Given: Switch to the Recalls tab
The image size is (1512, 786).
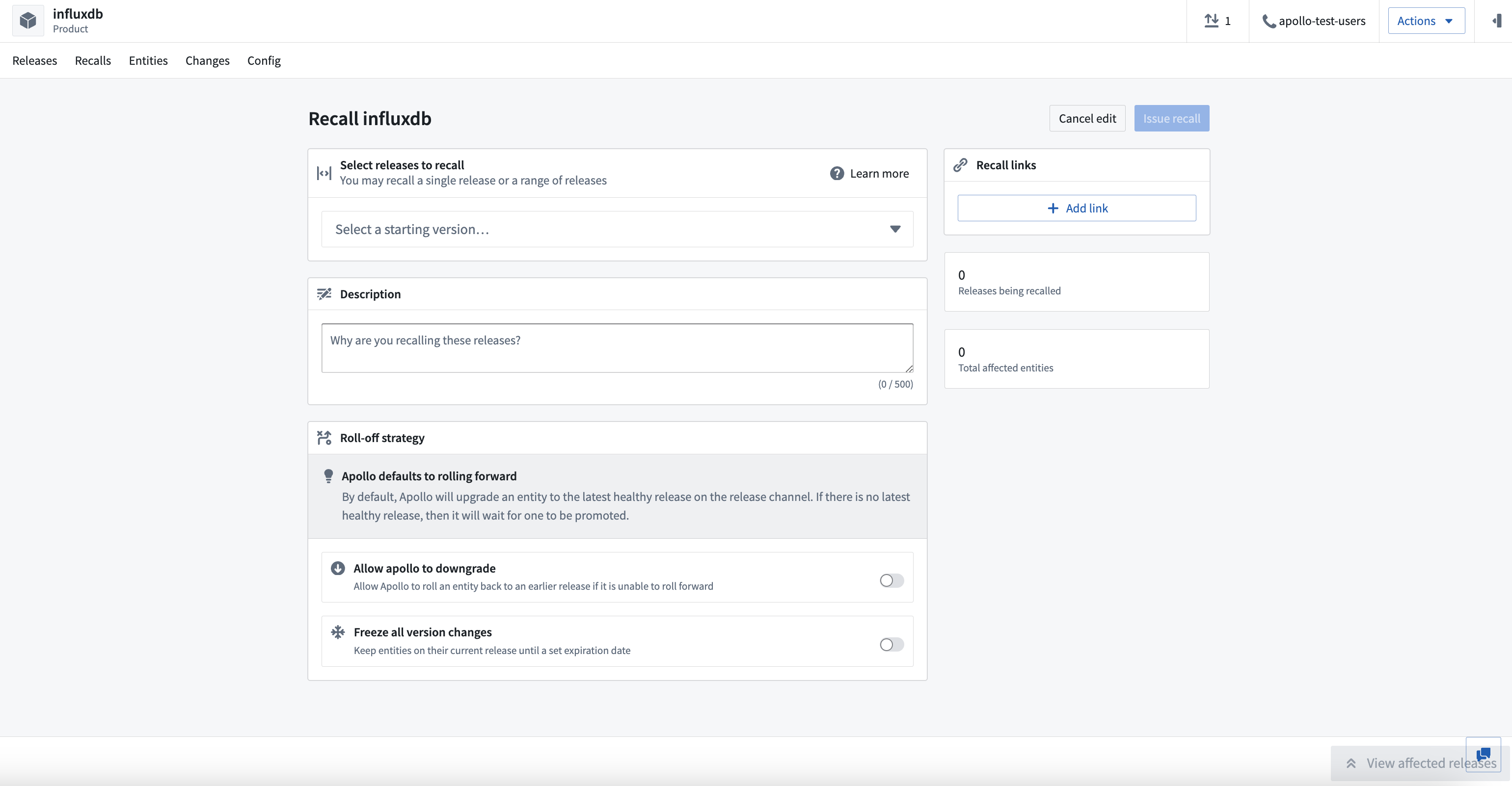Looking at the screenshot, I should [x=93, y=60].
